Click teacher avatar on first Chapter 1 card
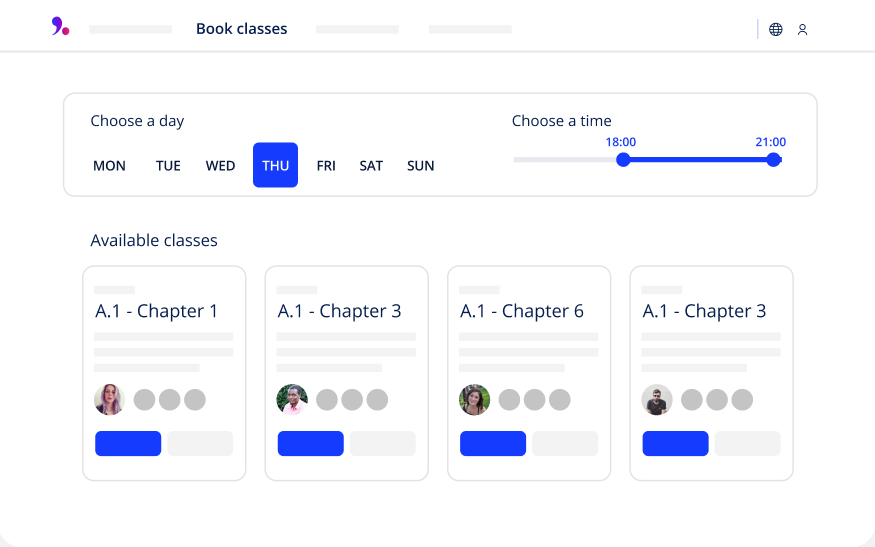This screenshot has width=875, height=547. (109, 400)
